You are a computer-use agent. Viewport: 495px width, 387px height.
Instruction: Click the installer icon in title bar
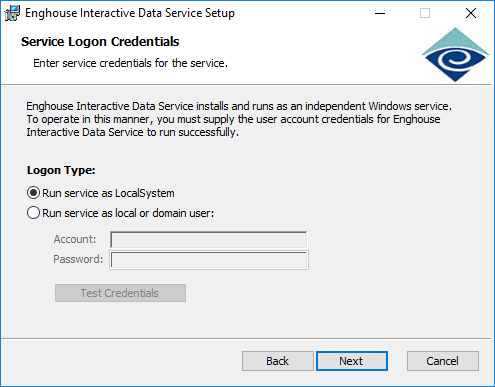click(12, 13)
